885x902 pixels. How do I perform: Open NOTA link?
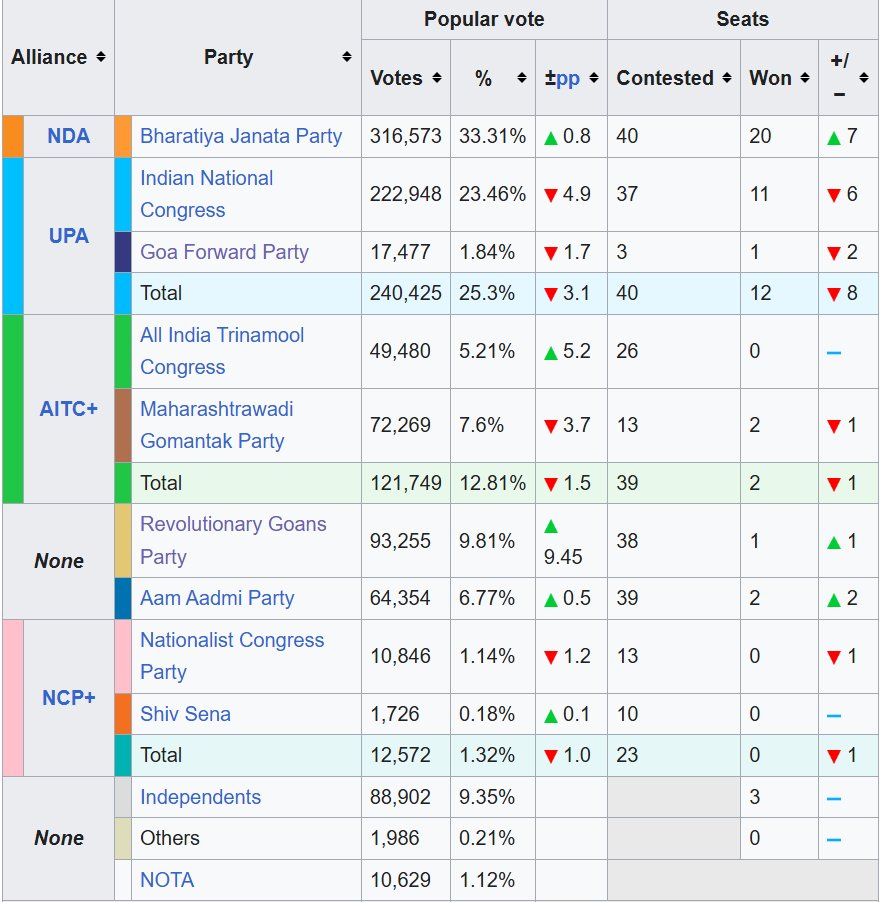(167, 880)
